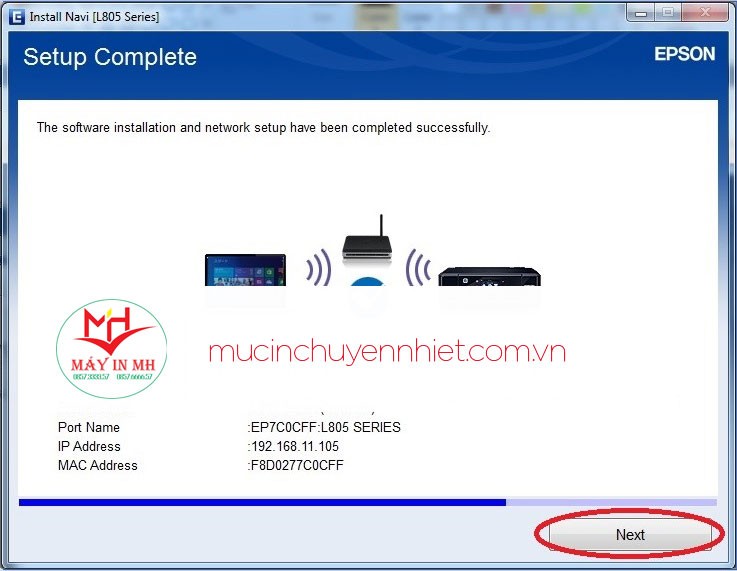Click the round MAY IN MH logo
Viewport: 737px width, 571px height.
coord(112,350)
